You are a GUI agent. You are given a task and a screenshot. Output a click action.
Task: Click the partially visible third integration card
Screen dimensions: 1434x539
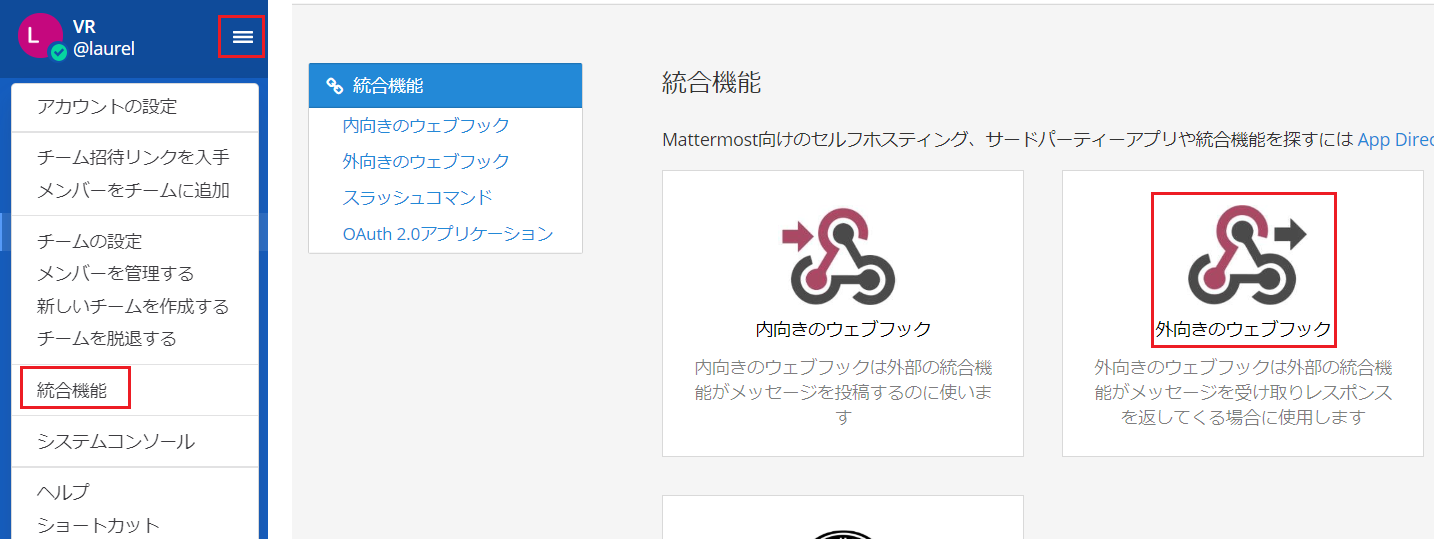pos(843,517)
